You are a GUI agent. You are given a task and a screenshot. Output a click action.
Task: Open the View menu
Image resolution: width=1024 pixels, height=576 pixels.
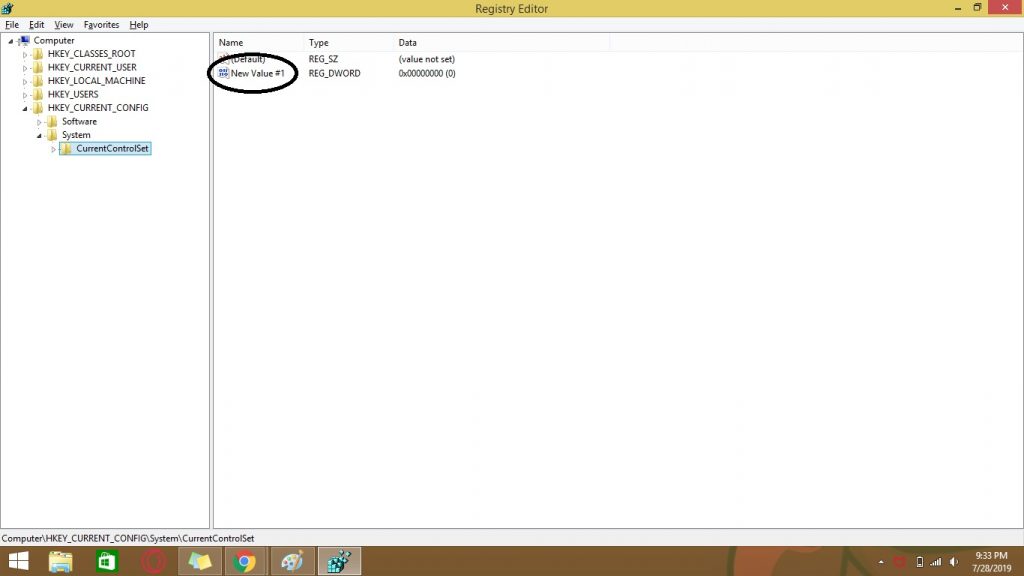pos(63,25)
